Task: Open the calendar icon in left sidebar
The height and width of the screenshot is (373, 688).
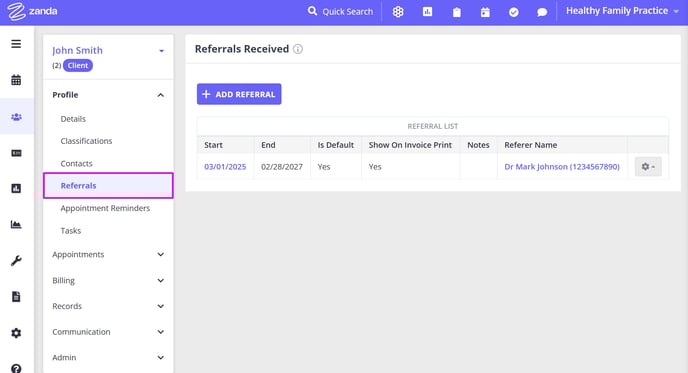Action: [16, 80]
